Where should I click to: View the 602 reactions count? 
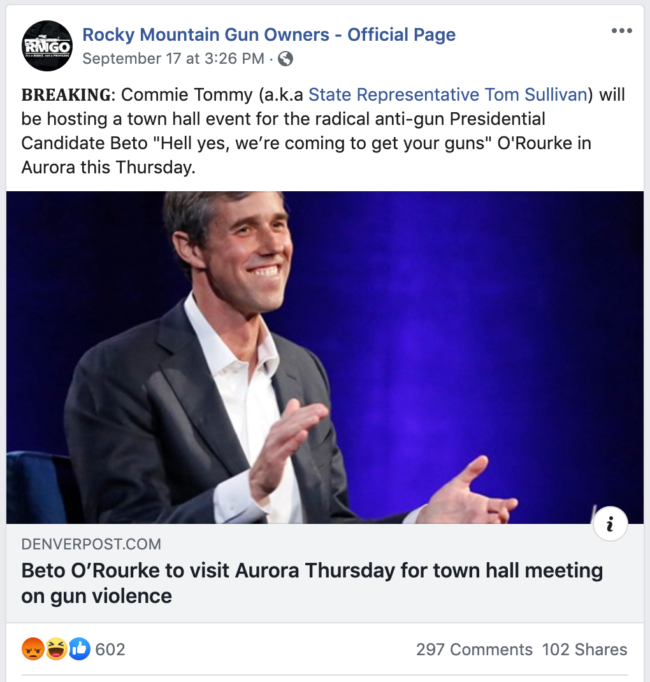pyautogui.click(x=110, y=650)
